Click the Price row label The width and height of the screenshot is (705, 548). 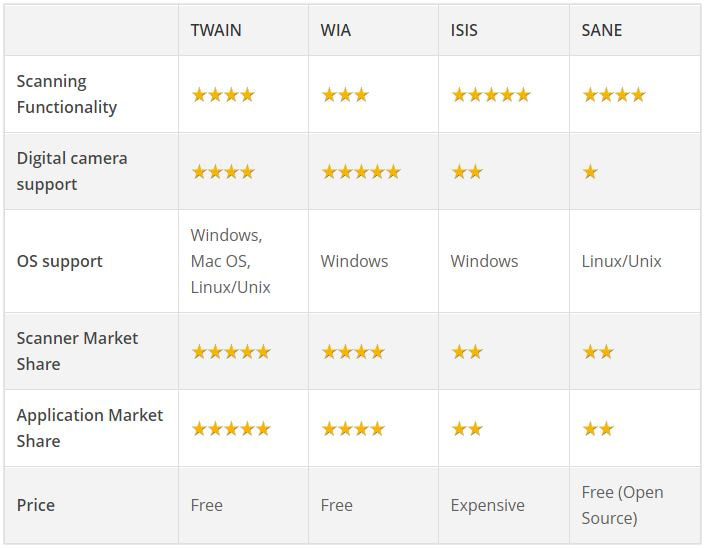36,505
